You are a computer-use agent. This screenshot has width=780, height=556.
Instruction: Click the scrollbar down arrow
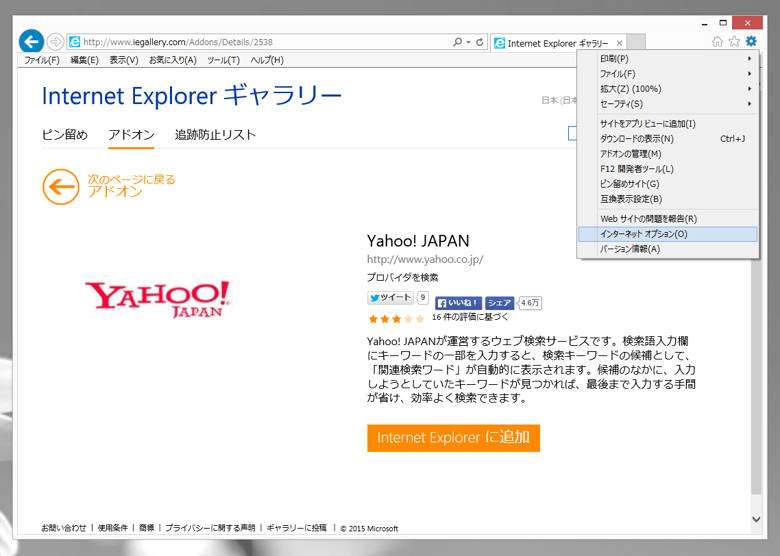pos(756,519)
